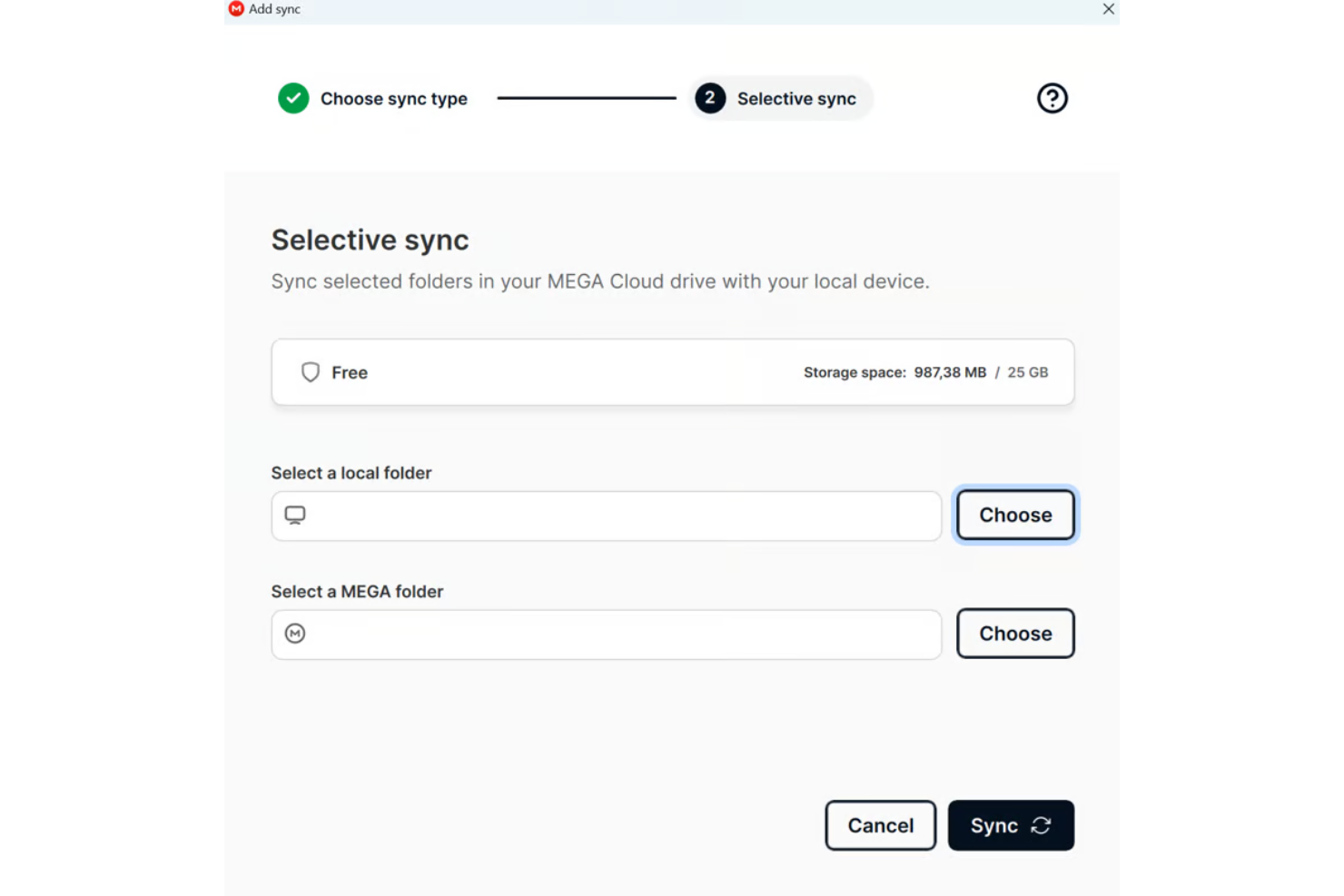The height and width of the screenshot is (896, 1344).
Task: Click the circled 2 step indicator
Action: [709, 98]
